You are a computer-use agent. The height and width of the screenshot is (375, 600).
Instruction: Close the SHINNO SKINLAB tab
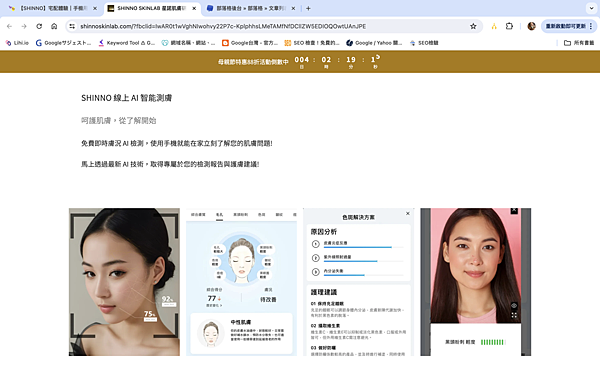point(194,8)
